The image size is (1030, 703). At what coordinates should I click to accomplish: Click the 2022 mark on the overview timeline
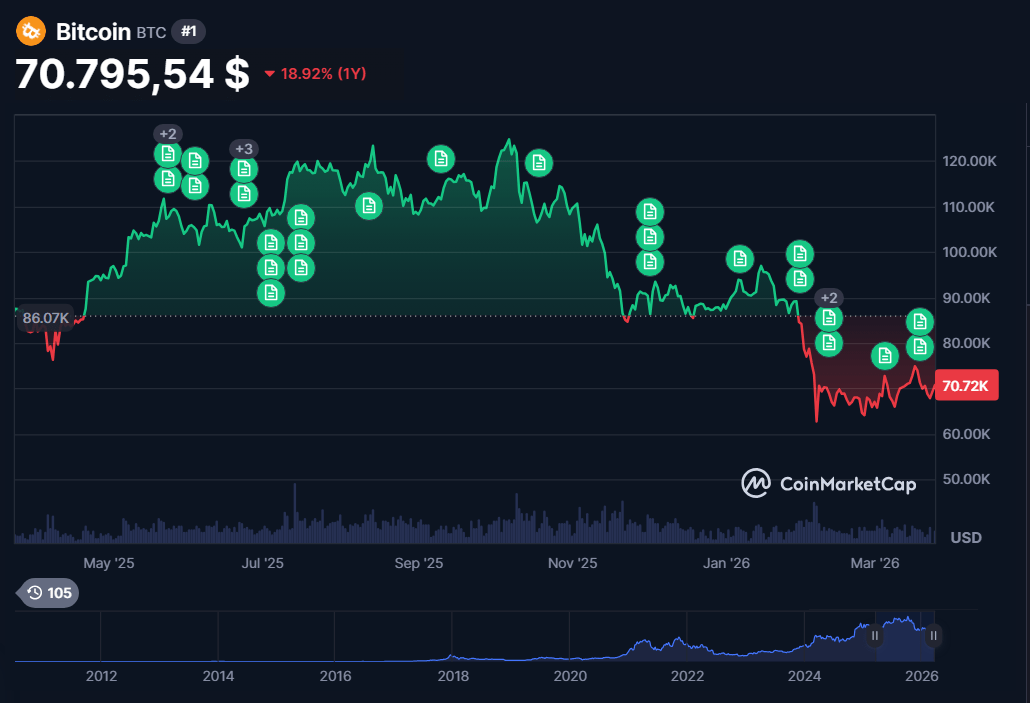point(687,675)
